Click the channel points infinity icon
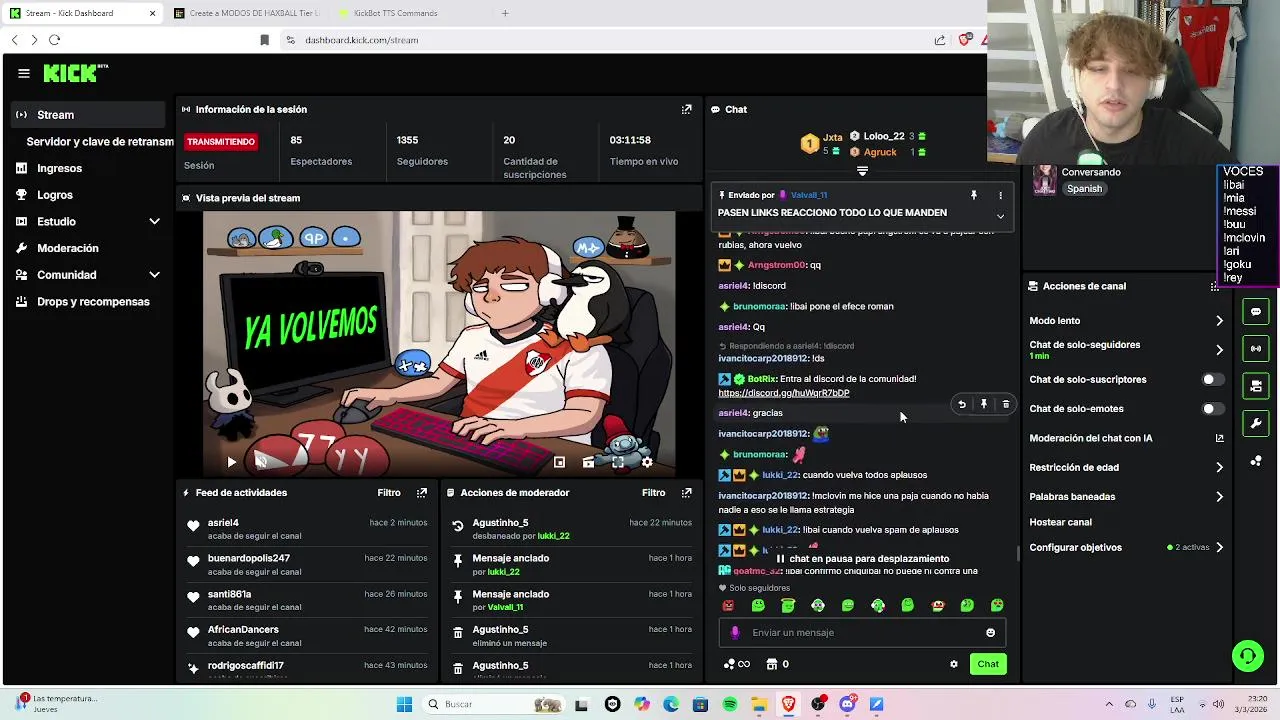1280x720 pixels. tap(737, 664)
